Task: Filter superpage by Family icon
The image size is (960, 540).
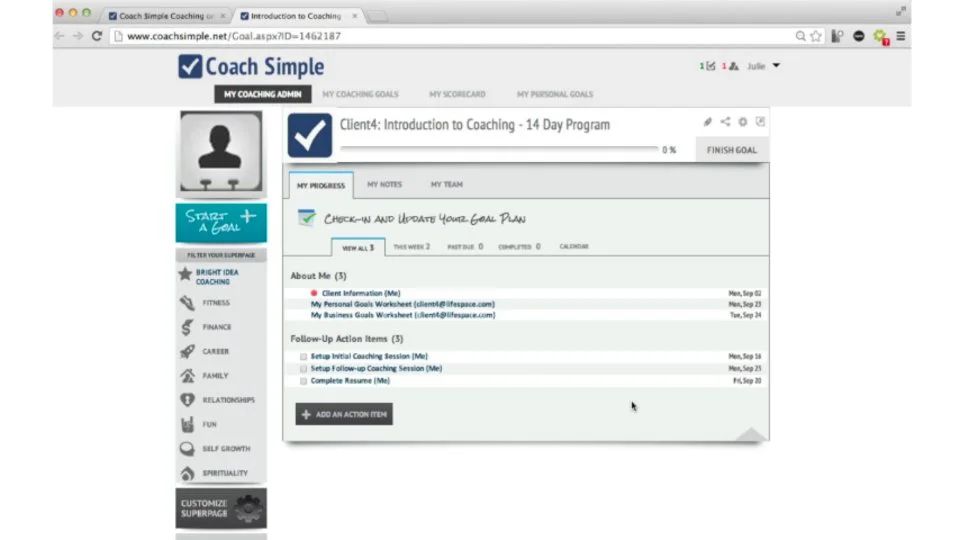Action: 187,375
